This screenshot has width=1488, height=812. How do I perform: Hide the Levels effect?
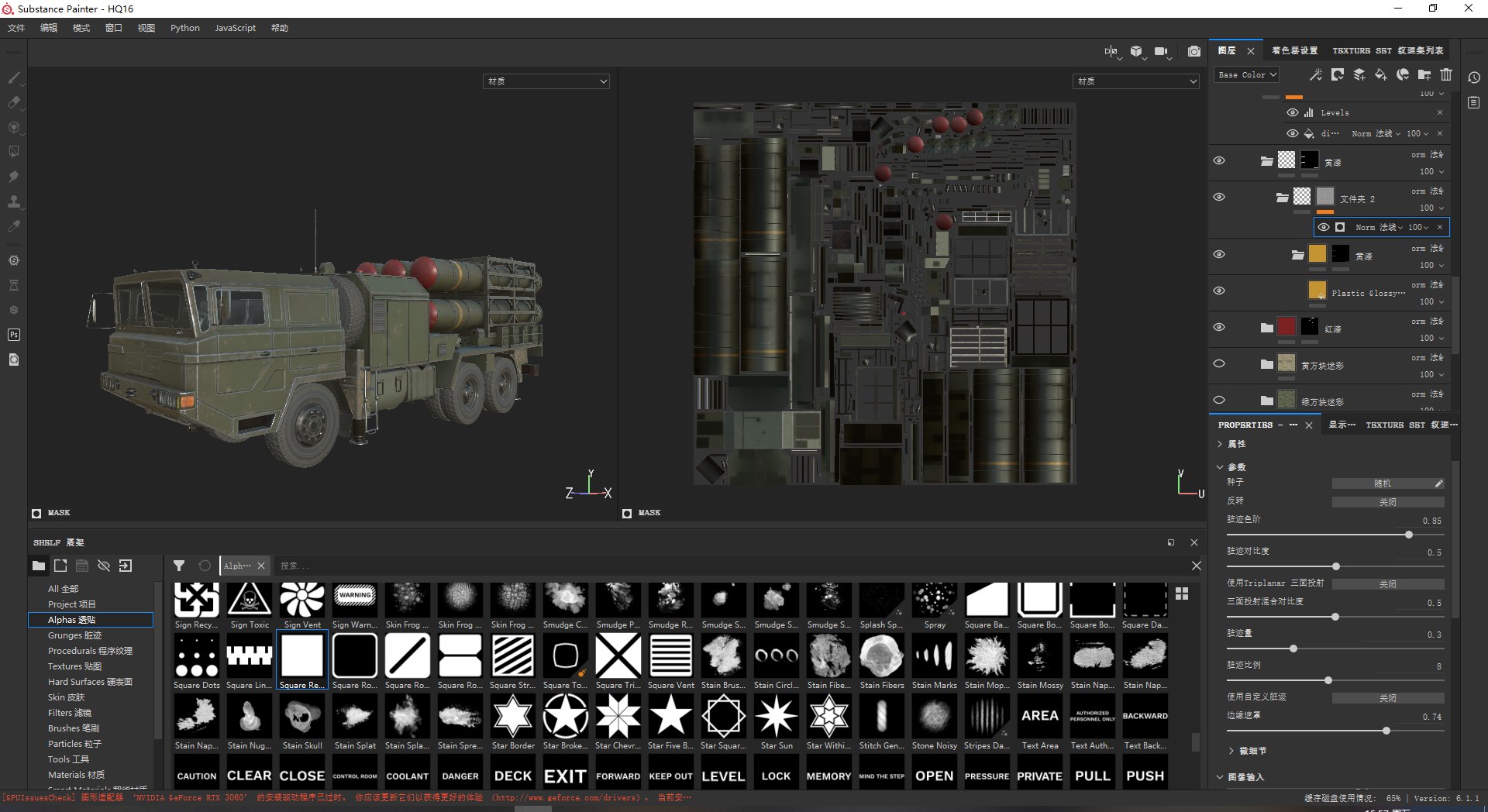click(x=1292, y=112)
